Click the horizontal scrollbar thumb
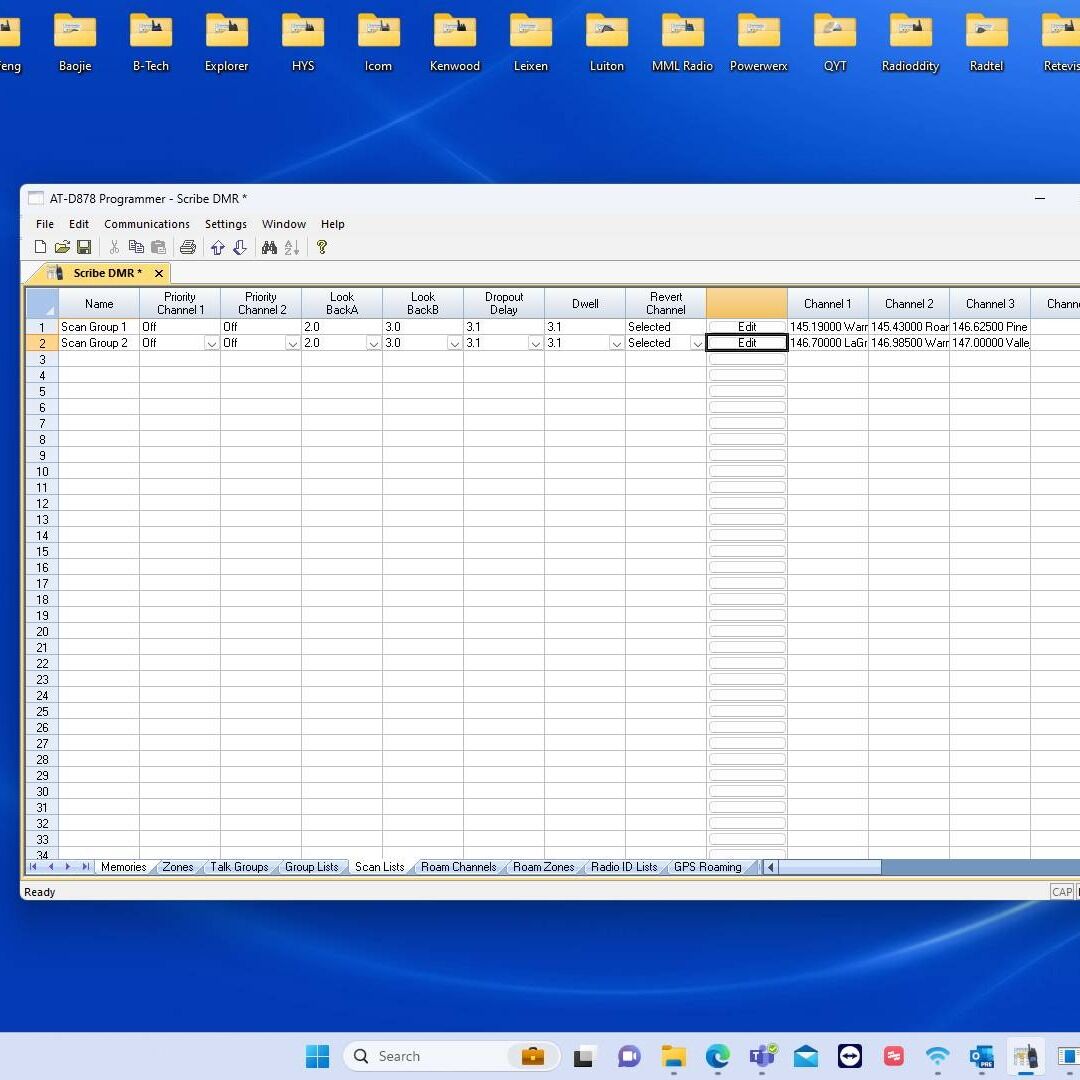Screen dimensions: 1080x1080 (830, 867)
